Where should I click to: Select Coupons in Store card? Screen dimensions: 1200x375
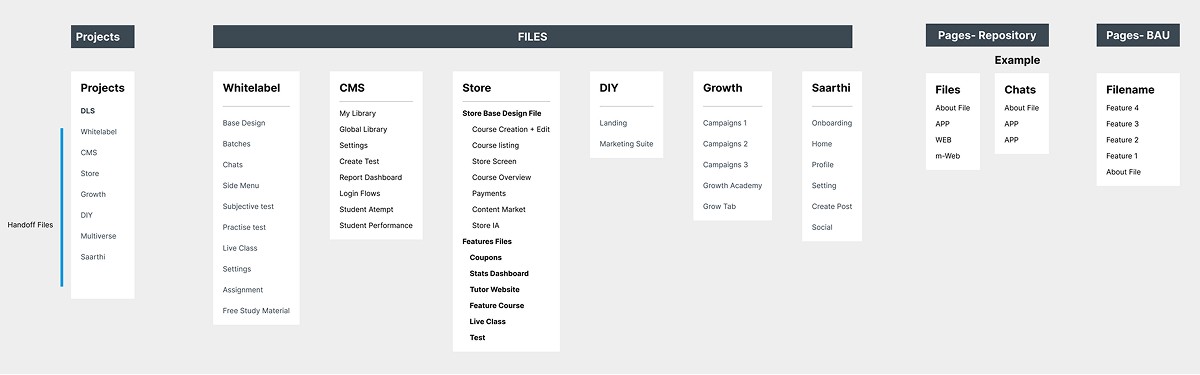(486, 257)
